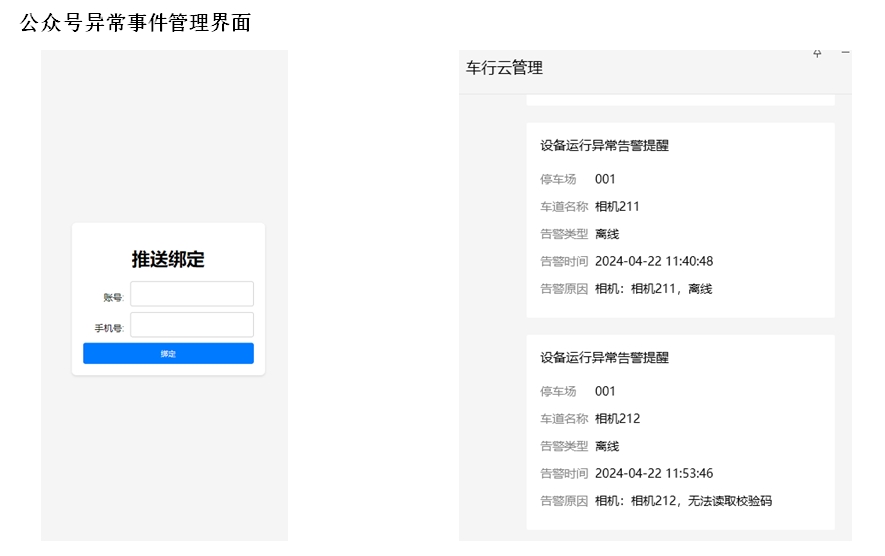Select alarm time 2024-04-22 11:40:48
The height and width of the screenshot is (556, 885).
653,262
